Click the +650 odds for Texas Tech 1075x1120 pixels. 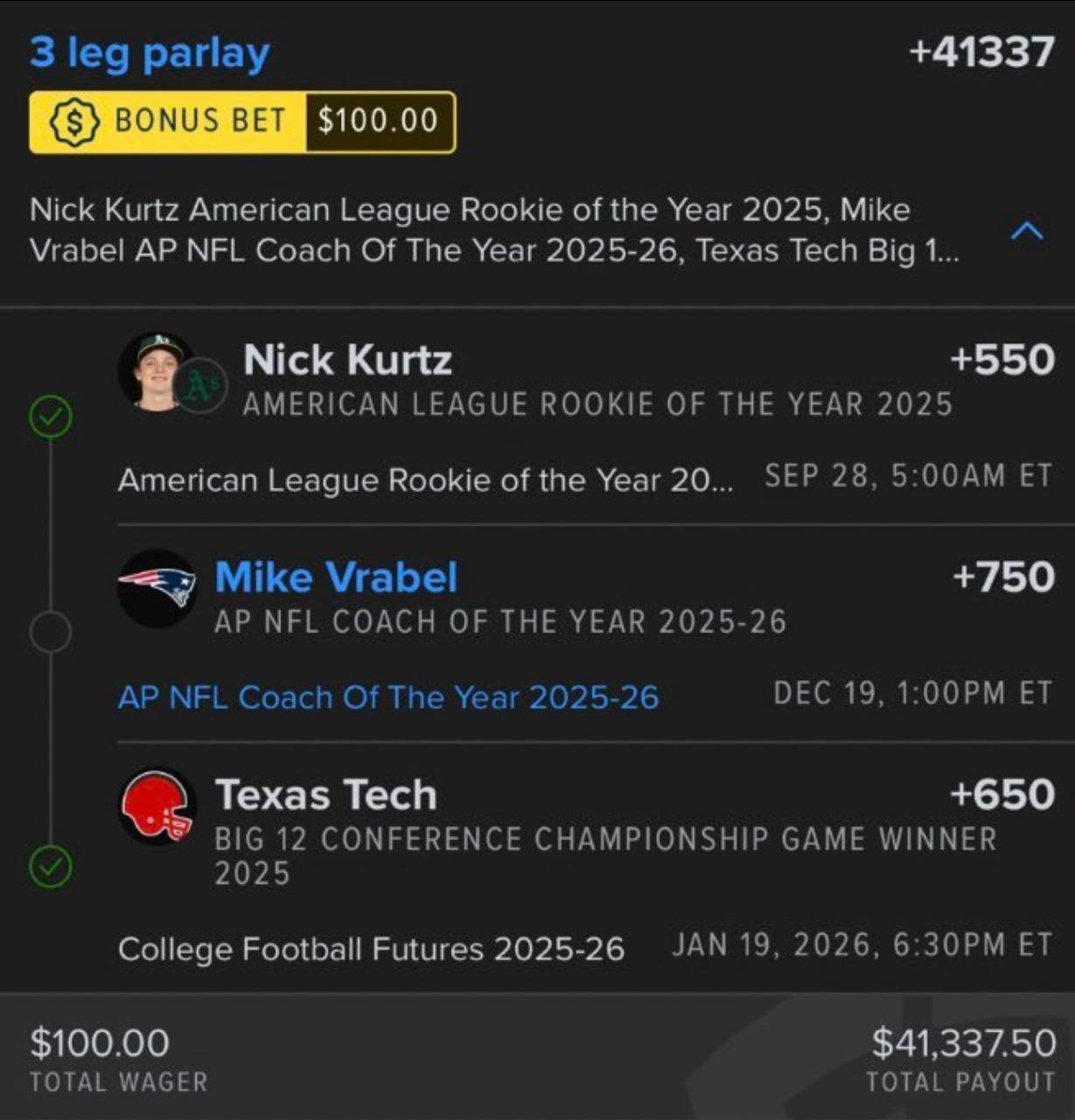point(1002,794)
